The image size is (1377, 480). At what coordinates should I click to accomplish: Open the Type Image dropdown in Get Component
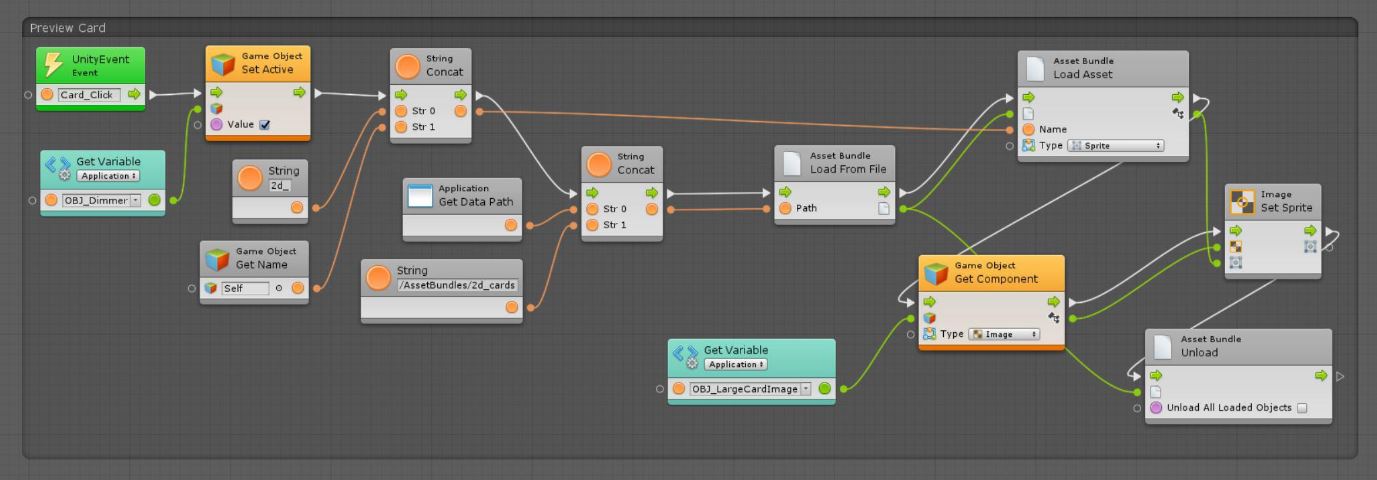[1003, 334]
